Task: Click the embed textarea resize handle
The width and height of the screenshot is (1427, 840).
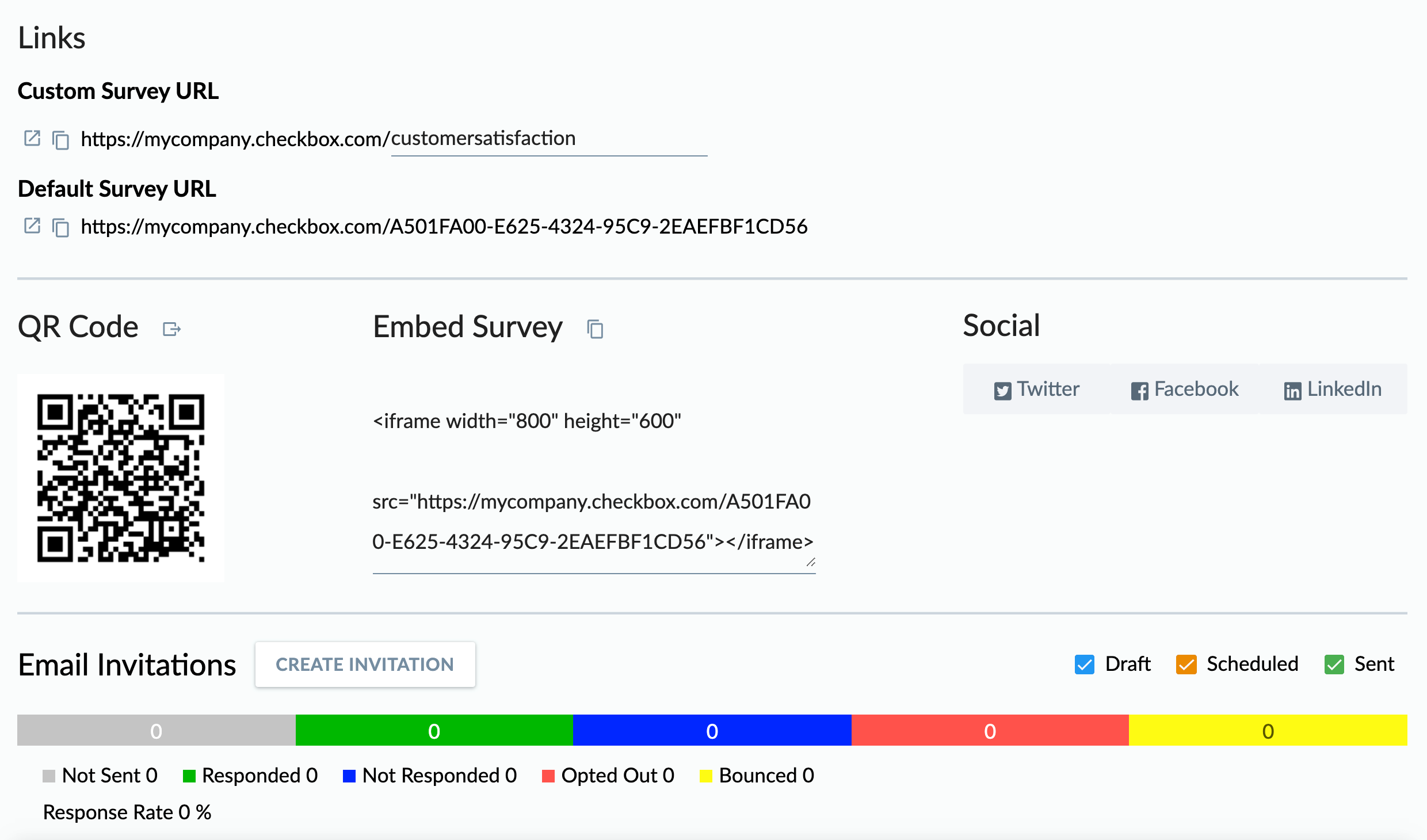Action: click(811, 562)
